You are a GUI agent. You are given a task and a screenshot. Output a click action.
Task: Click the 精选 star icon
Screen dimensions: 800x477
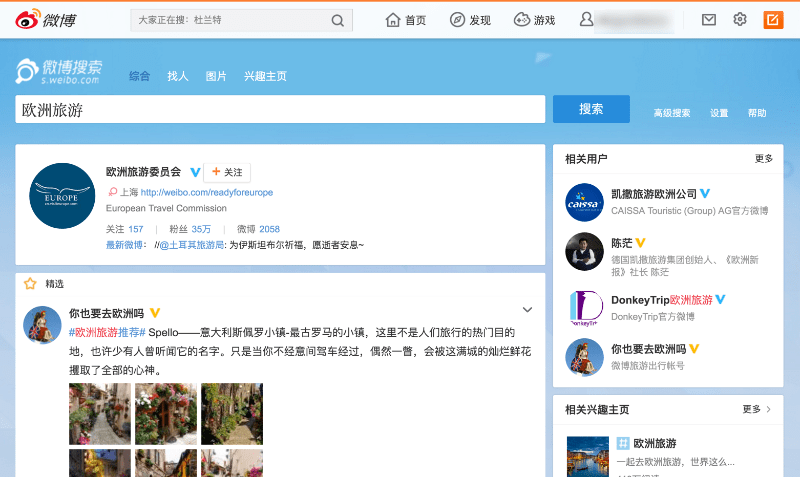(30, 284)
